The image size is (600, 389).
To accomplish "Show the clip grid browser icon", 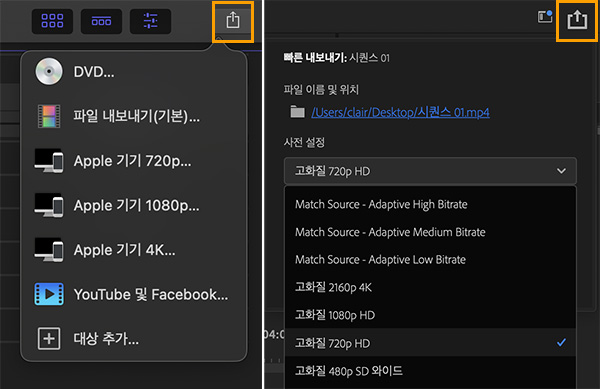I will (52, 21).
